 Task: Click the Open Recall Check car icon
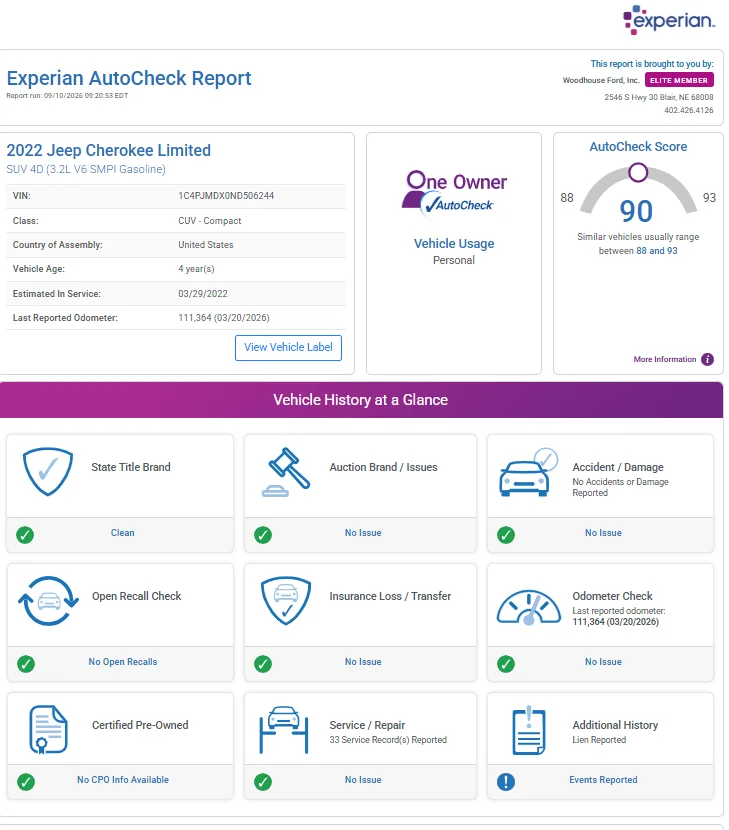pos(49,601)
